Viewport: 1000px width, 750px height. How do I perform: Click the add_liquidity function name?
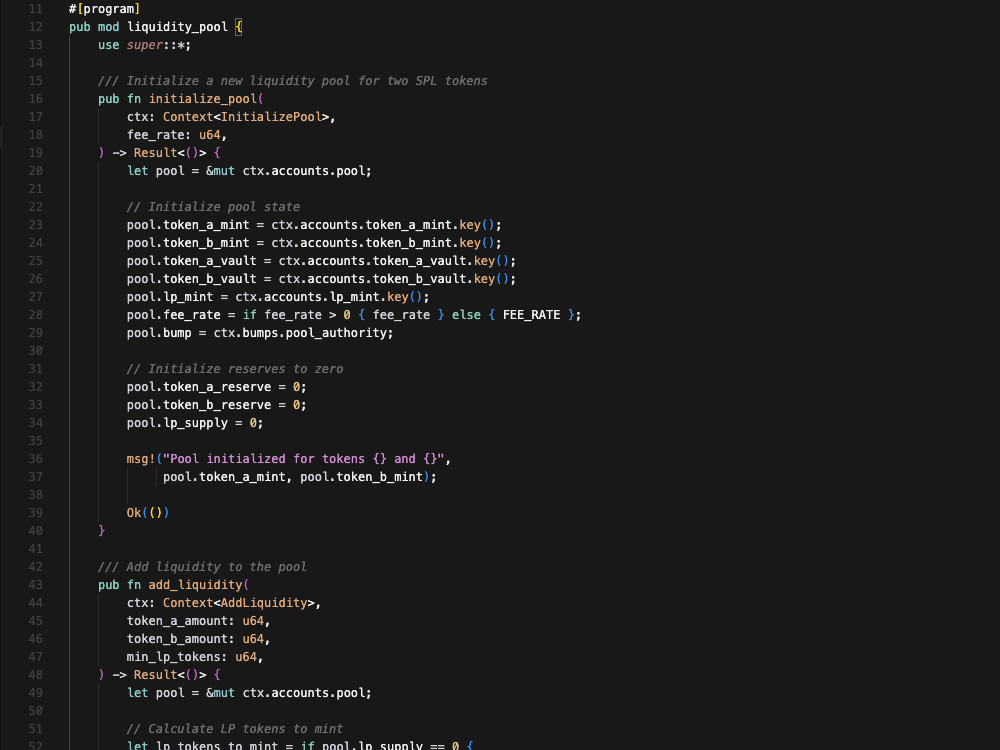pyautogui.click(x=195, y=585)
